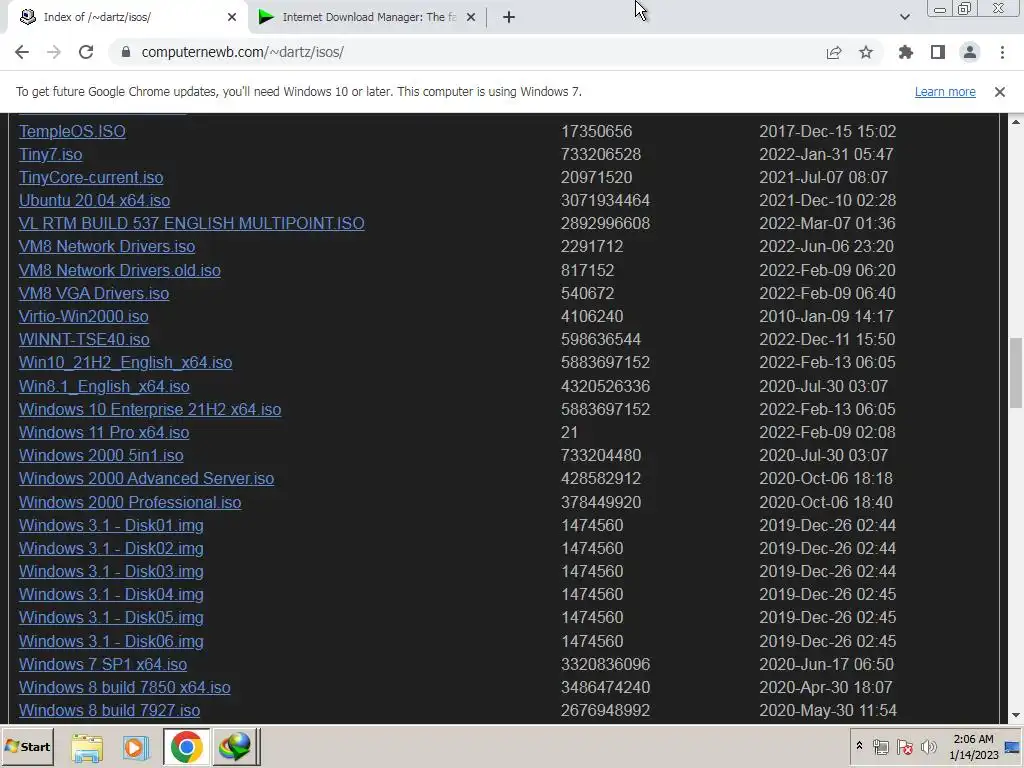This screenshot has width=1024, height=768.
Task: Open Windows 11 Pro x64.iso link
Action: 104,432
